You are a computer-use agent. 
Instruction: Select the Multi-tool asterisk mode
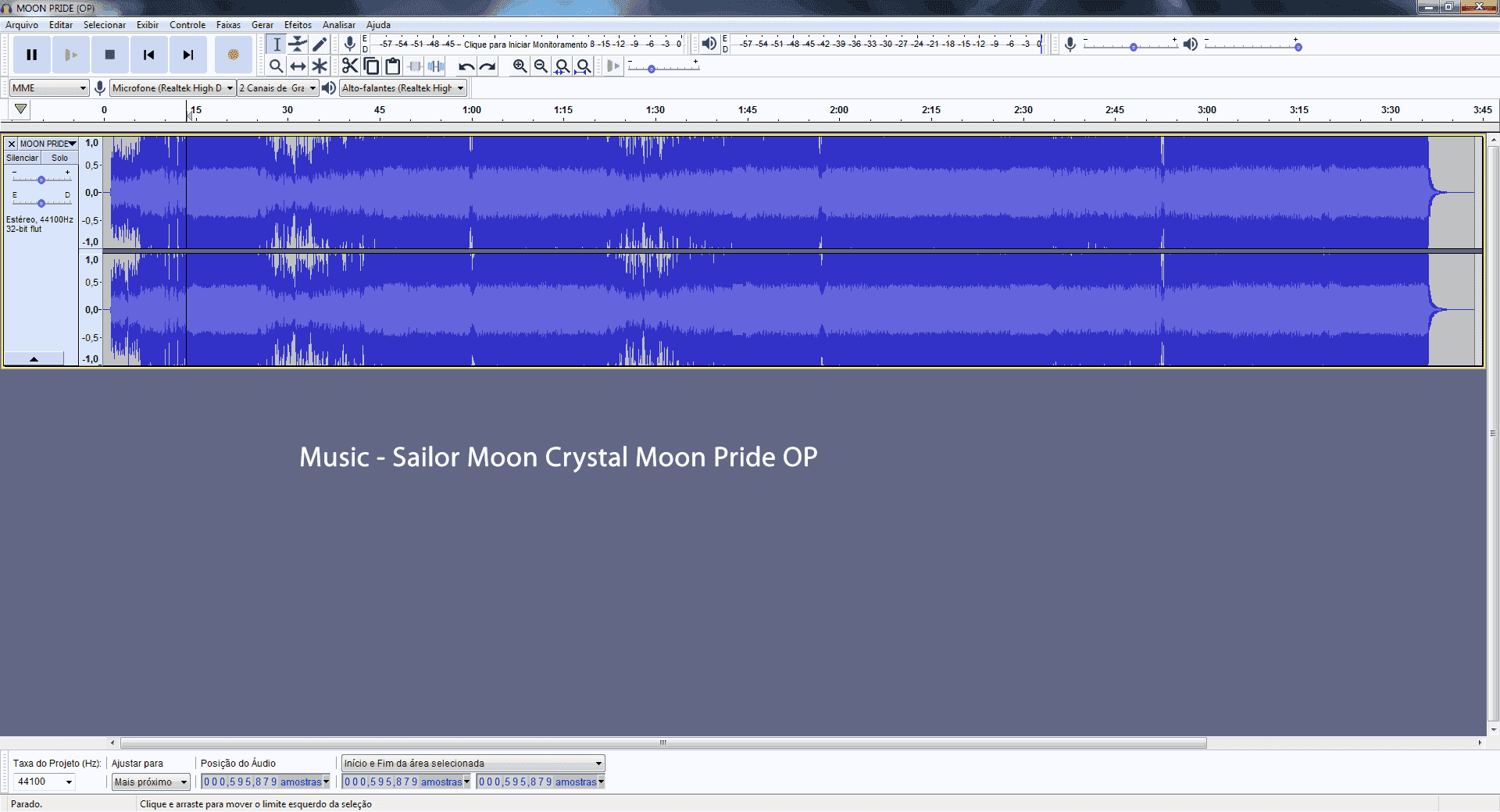(320, 66)
